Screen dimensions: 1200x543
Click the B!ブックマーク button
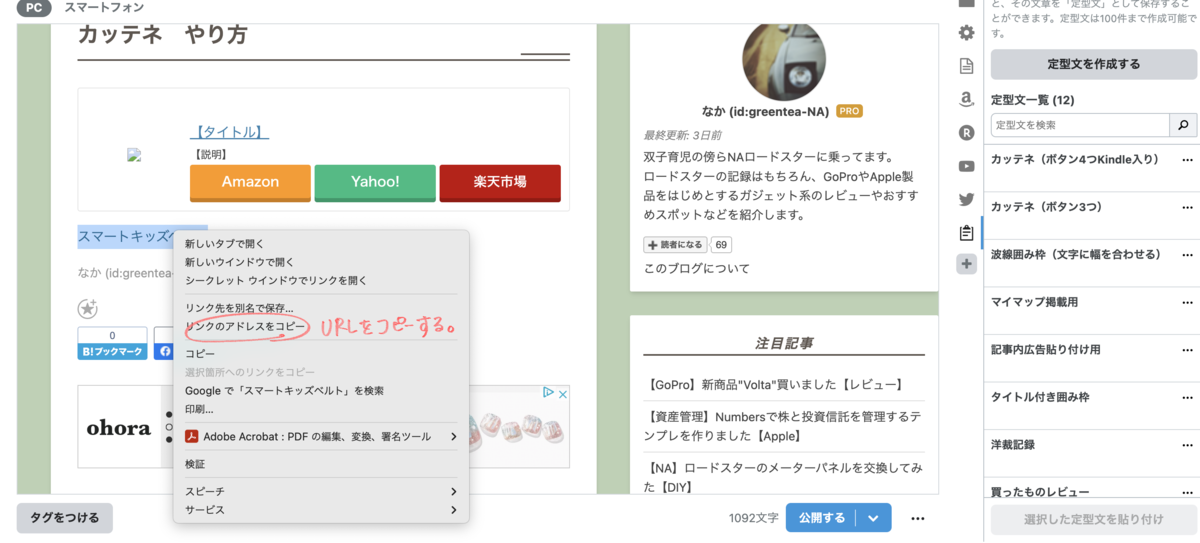tap(112, 351)
